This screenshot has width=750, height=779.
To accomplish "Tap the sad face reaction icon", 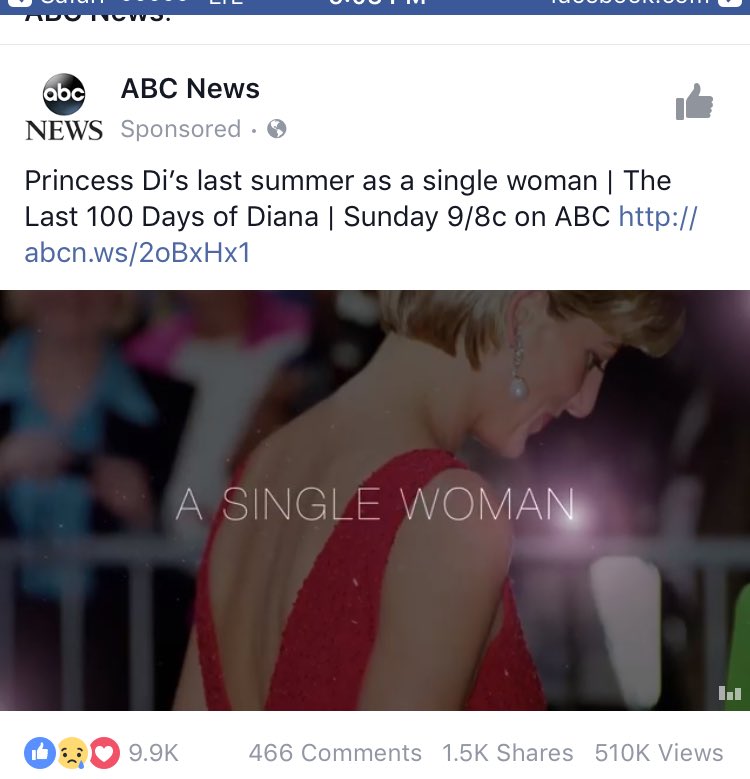I will (x=73, y=753).
